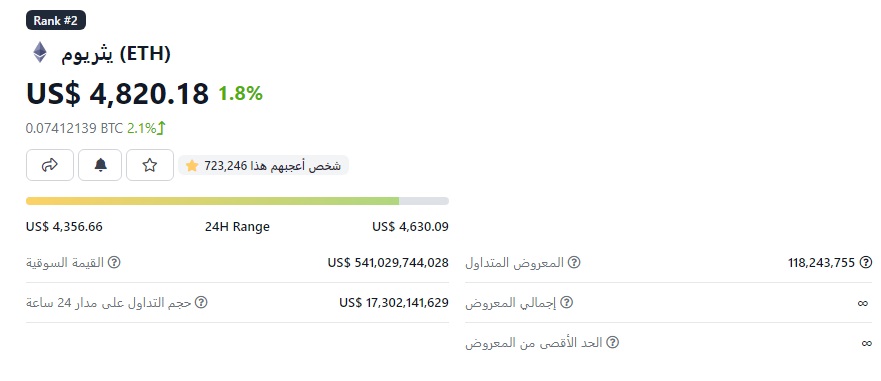Image resolution: width=881 pixels, height=381 pixels.
Task: Click the market cap value US$ 541,029,744,028
Action: click(388, 262)
